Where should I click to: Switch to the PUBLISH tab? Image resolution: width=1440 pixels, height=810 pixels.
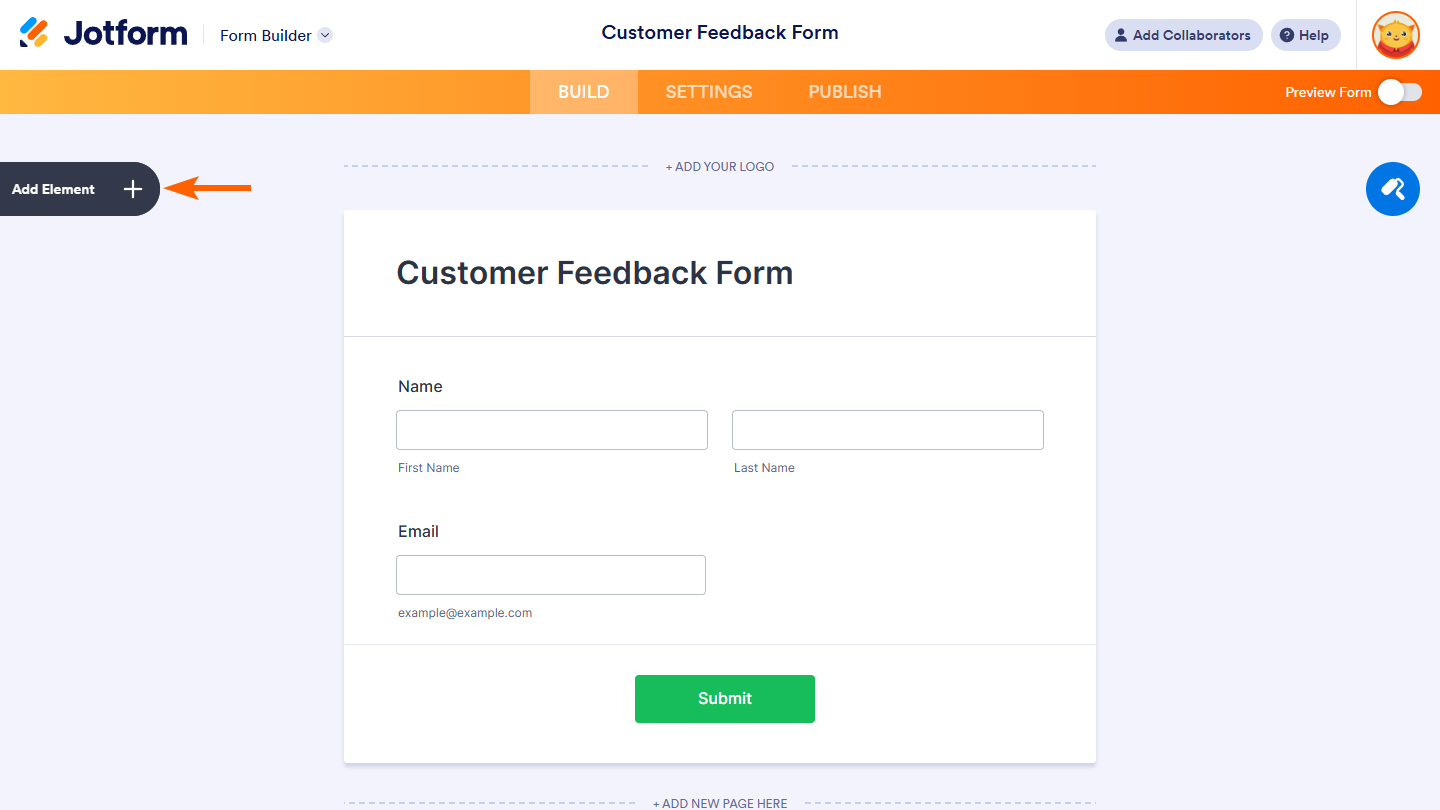pos(845,92)
